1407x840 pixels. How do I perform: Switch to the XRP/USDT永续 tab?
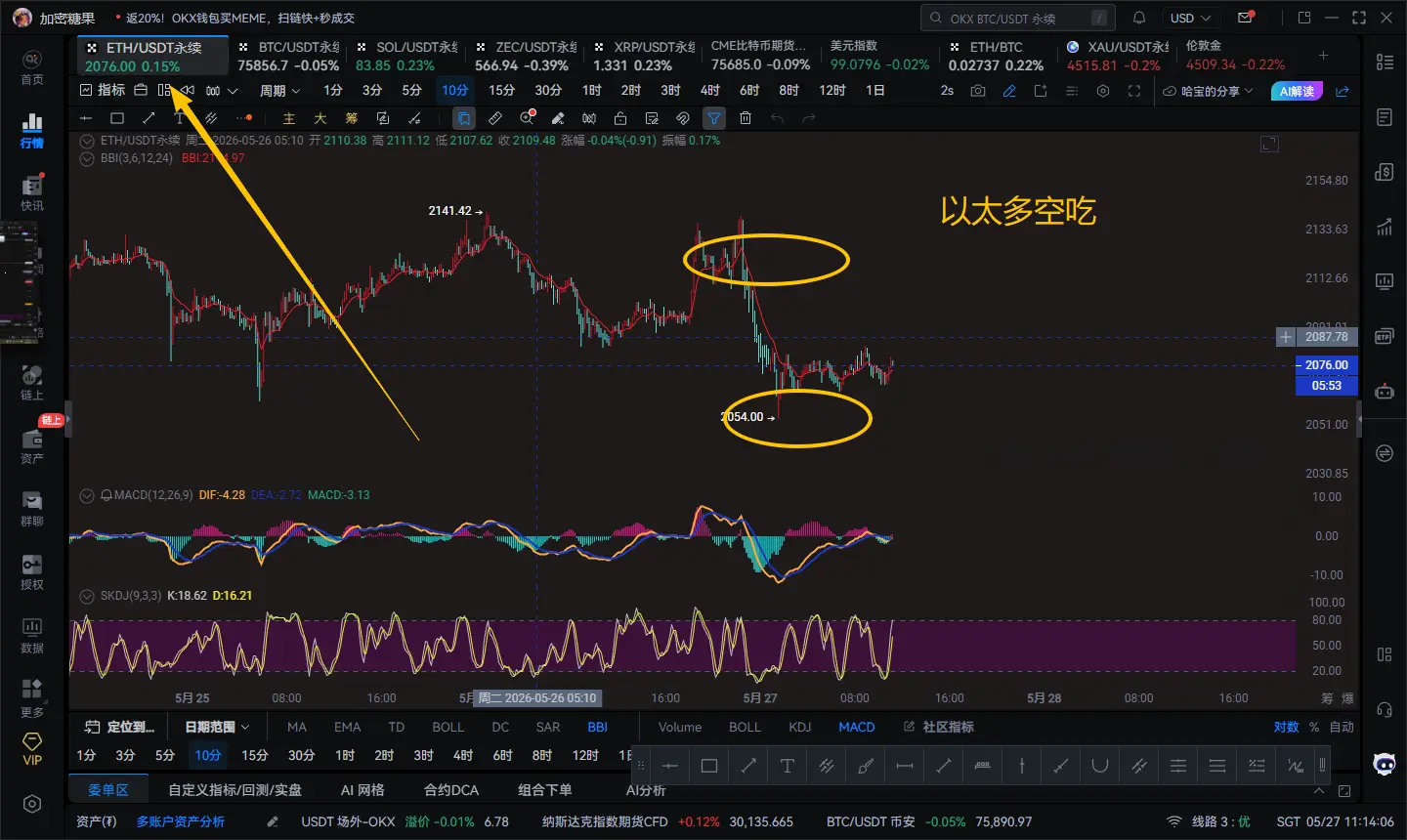pyautogui.click(x=644, y=56)
